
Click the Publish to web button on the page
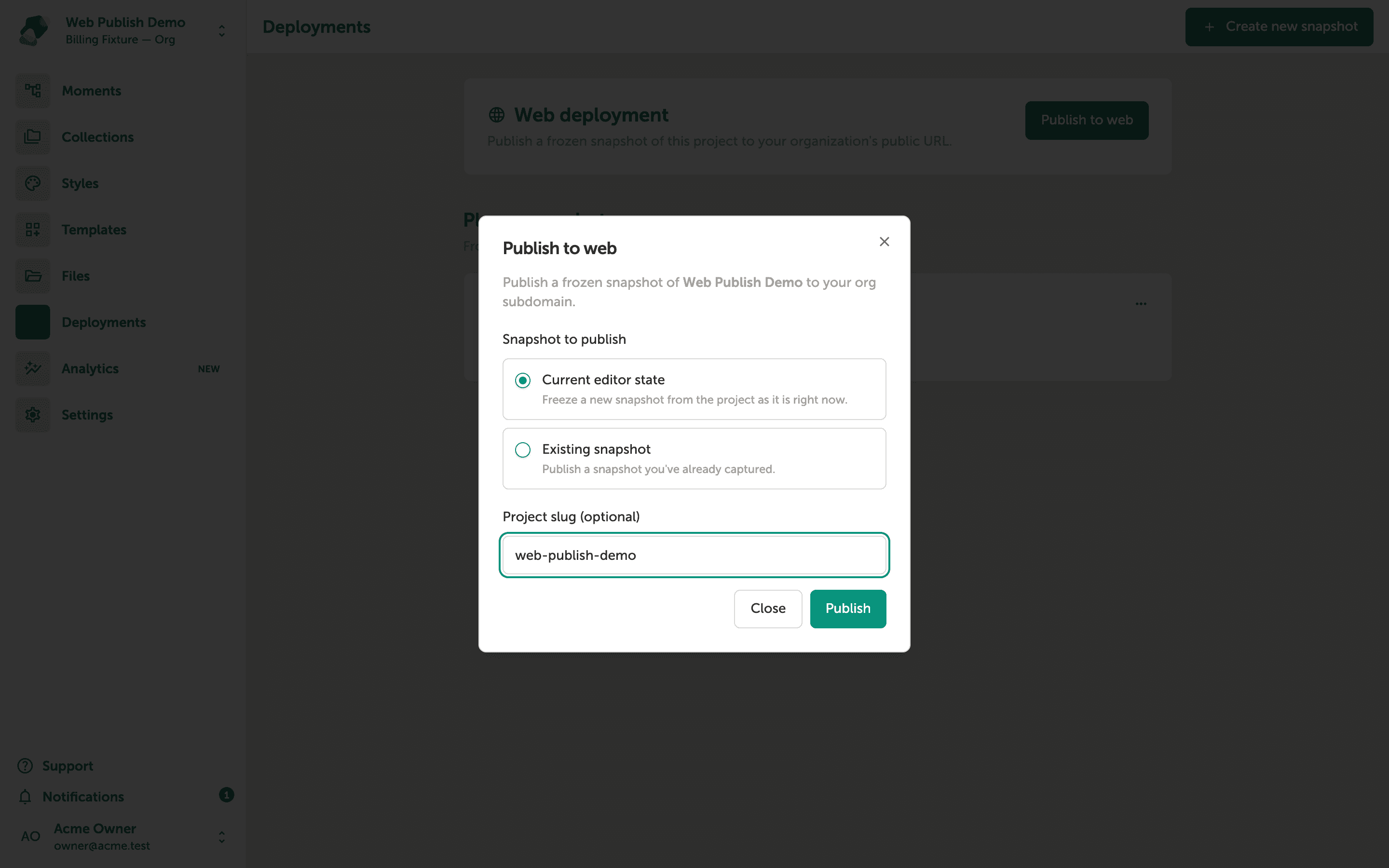[x=1087, y=120]
